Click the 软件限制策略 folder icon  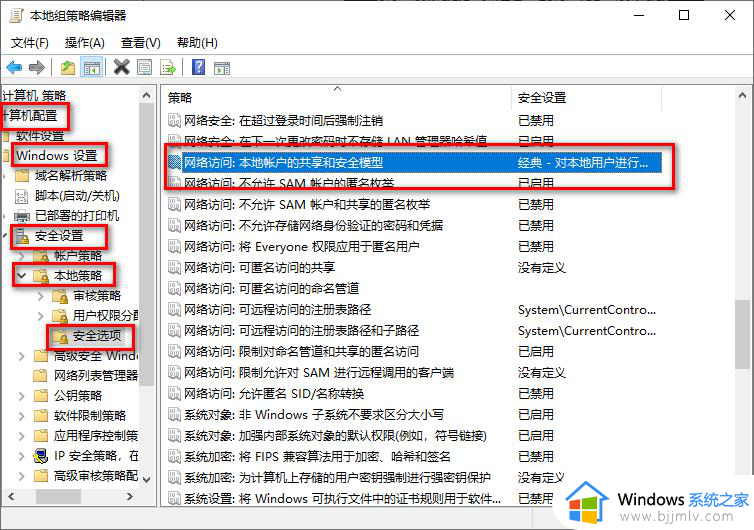[x=41, y=416]
